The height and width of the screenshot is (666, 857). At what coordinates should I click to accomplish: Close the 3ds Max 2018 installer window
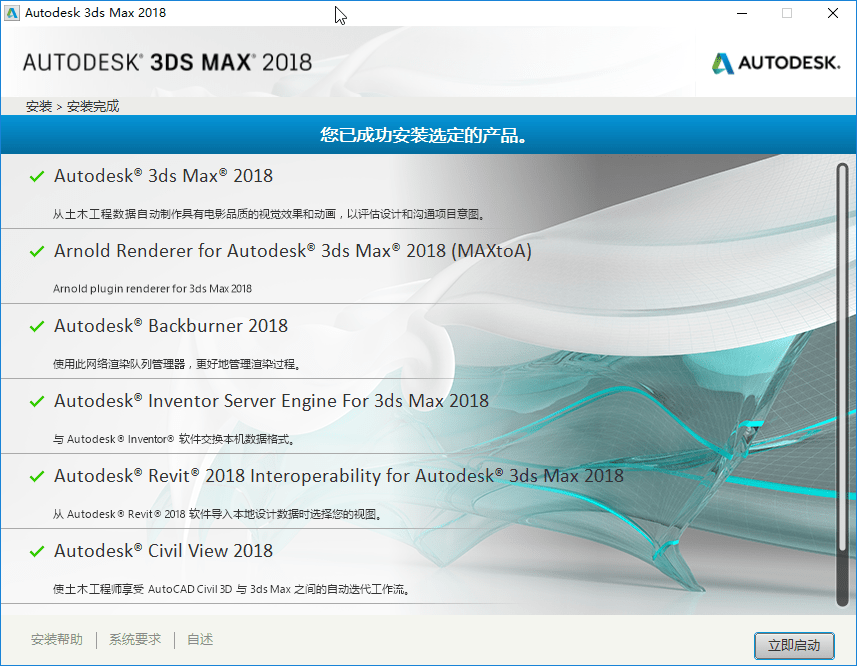832,13
